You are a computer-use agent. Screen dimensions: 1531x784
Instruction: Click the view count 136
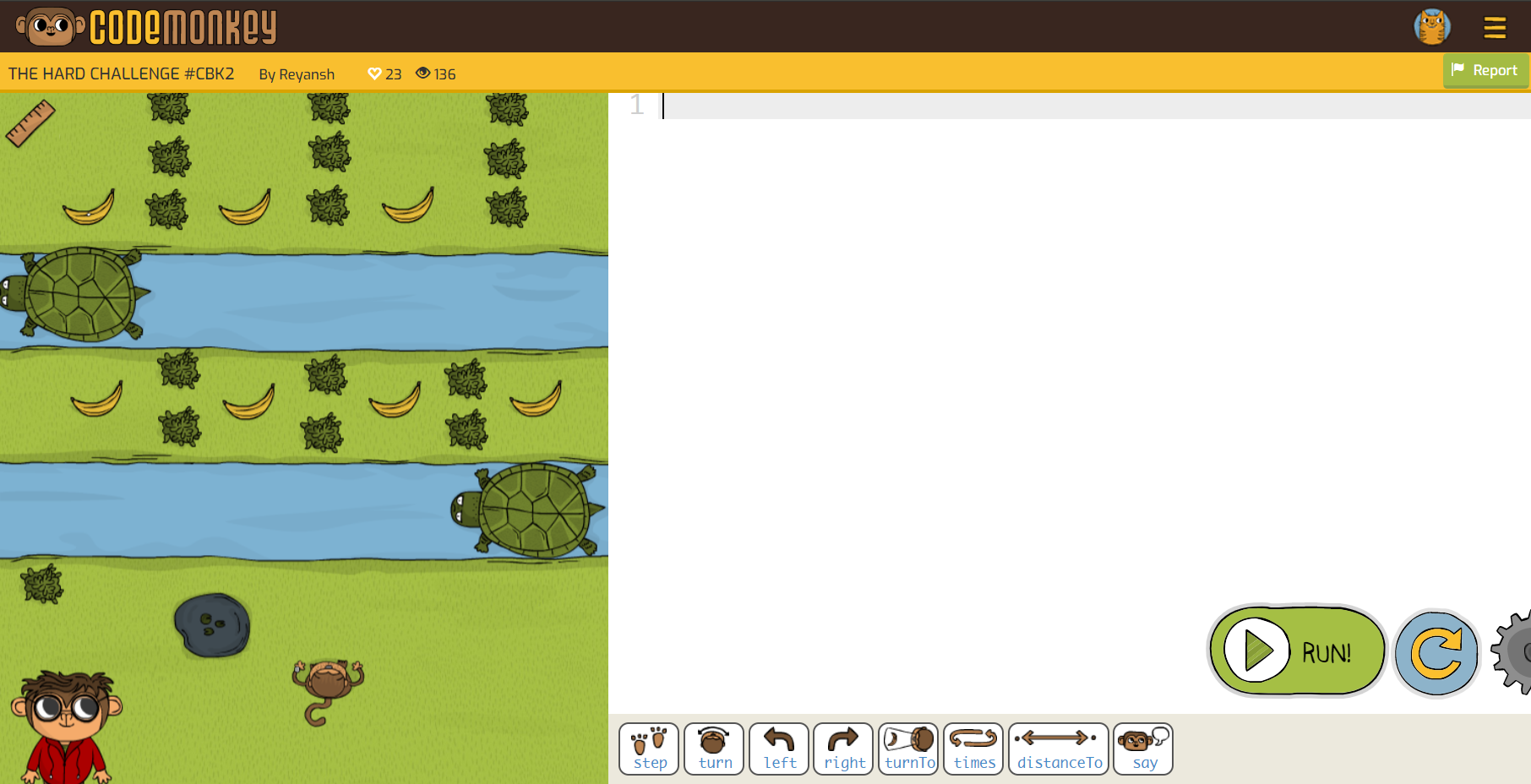(444, 74)
